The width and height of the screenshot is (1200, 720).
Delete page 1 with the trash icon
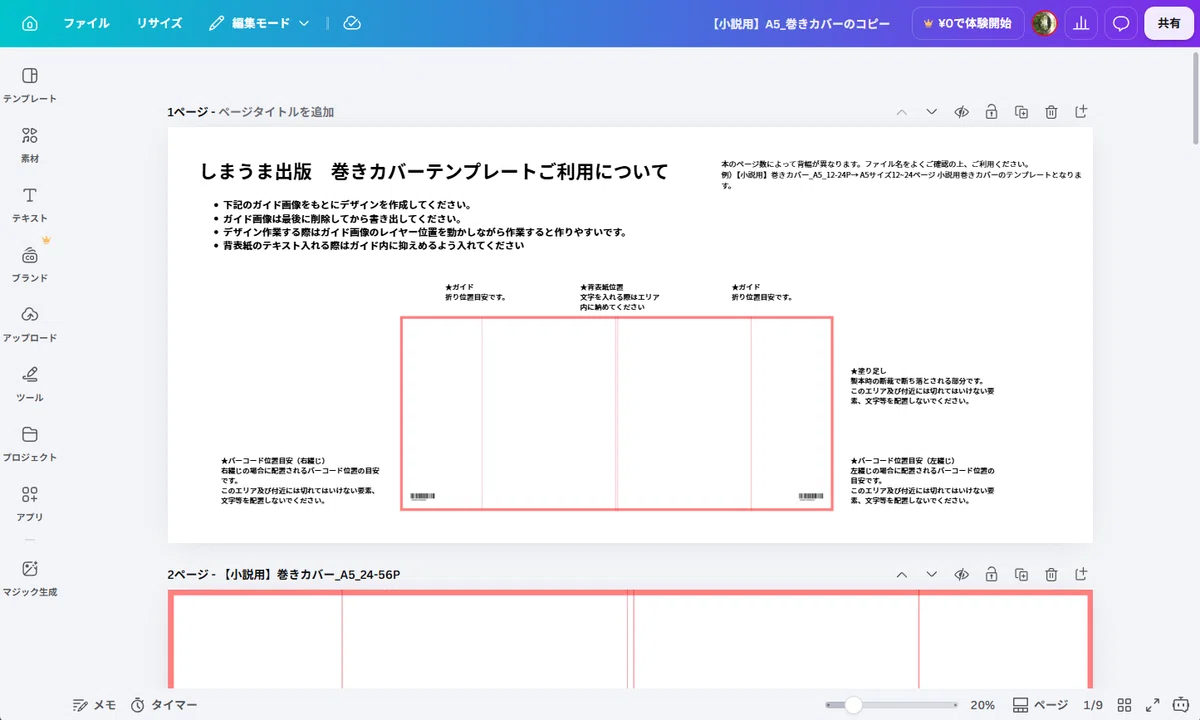(1051, 112)
